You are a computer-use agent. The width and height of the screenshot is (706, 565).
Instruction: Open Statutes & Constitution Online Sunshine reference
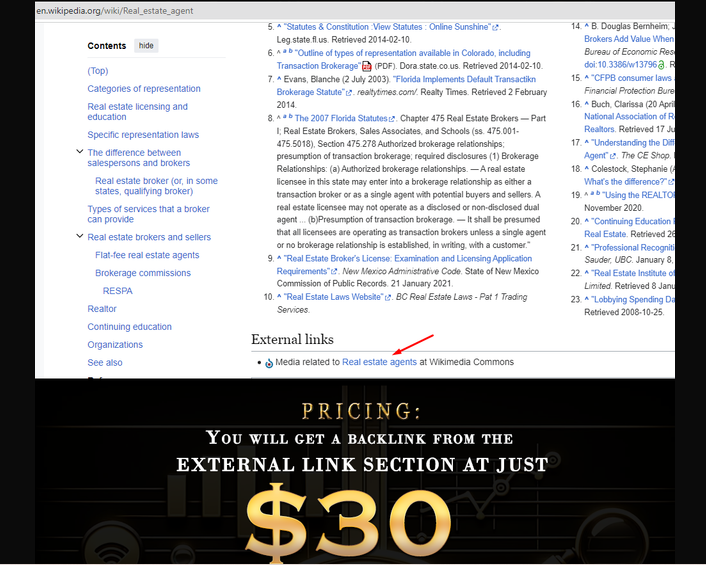pyautogui.click(x=388, y=27)
